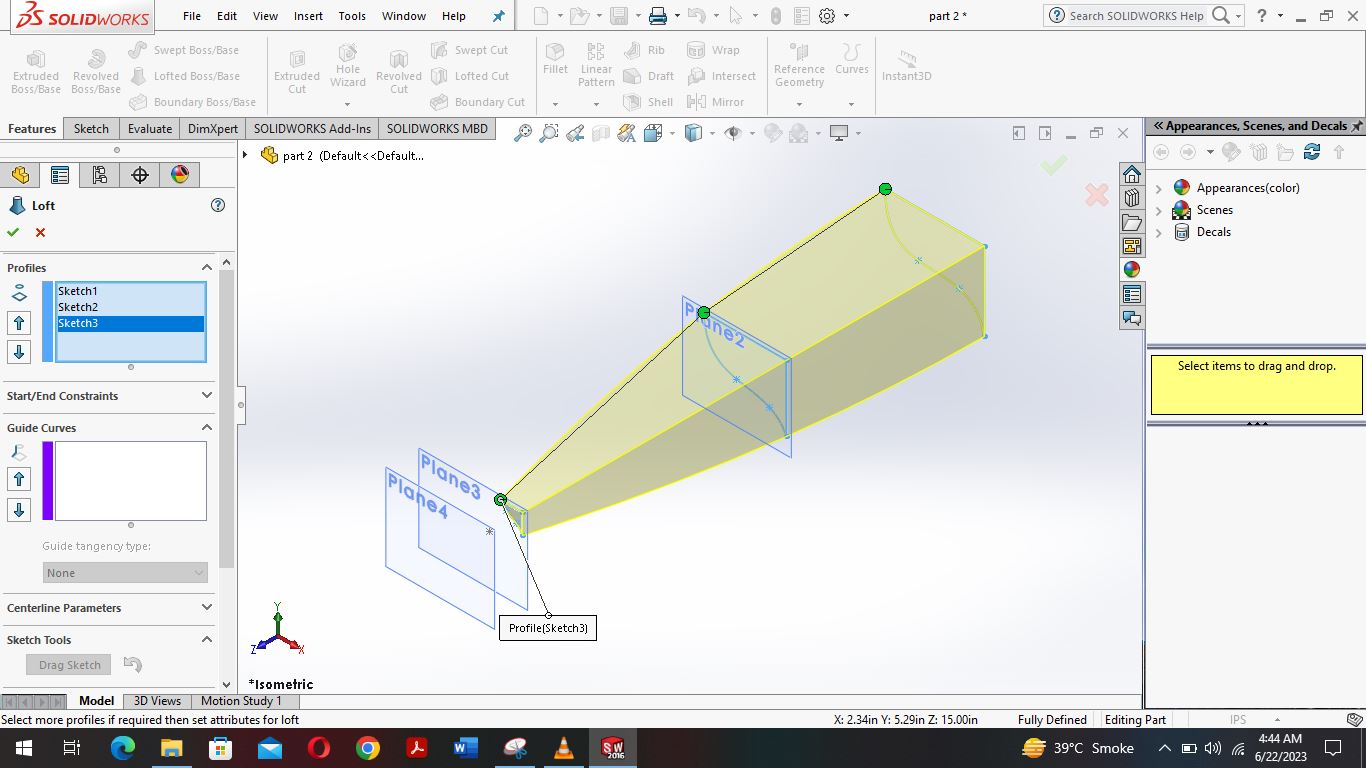The width and height of the screenshot is (1366, 768).
Task: Expand the Decals tree node
Action: pyautogui.click(x=1159, y=232)
